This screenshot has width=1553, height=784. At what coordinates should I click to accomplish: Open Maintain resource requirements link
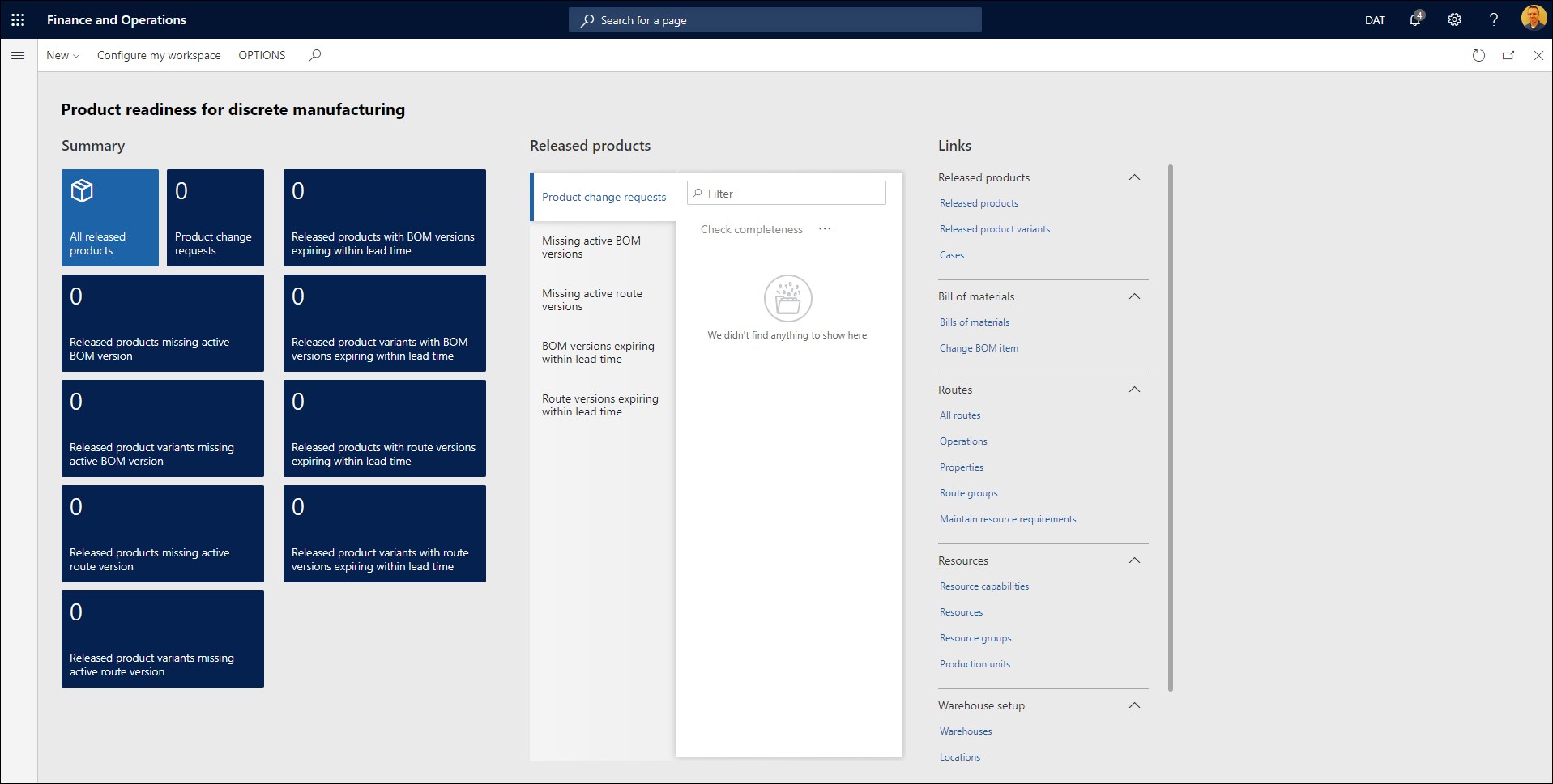pyautogui.click(x=1008, y=519)
